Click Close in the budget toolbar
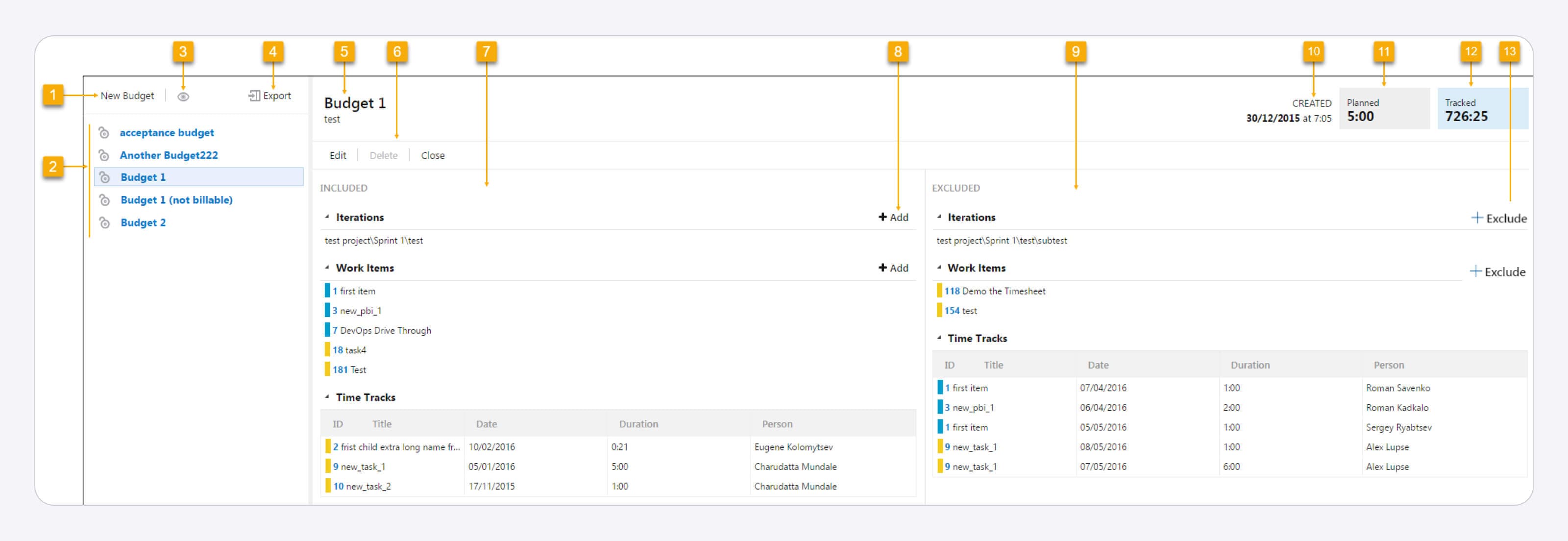This screenshot has height=541, width=1568. 433,155
